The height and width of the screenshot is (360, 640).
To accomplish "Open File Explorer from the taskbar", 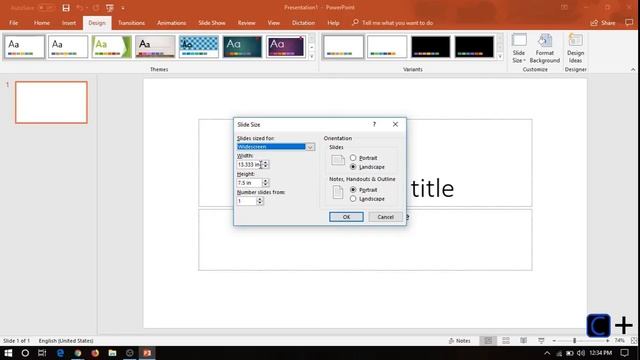I will tap(112, 353).
